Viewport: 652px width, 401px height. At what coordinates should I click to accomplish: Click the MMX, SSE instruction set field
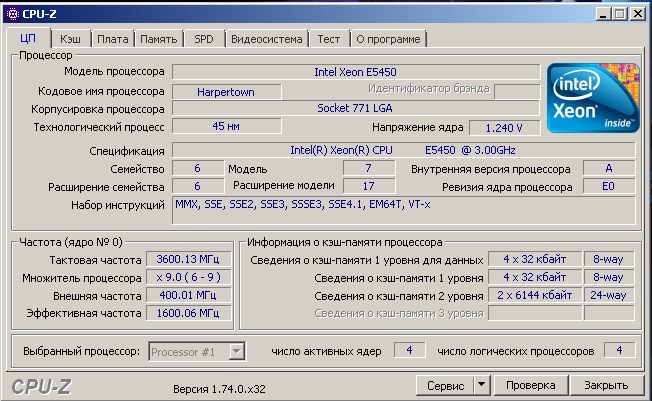pyautogui.click(x=403, y=210)
